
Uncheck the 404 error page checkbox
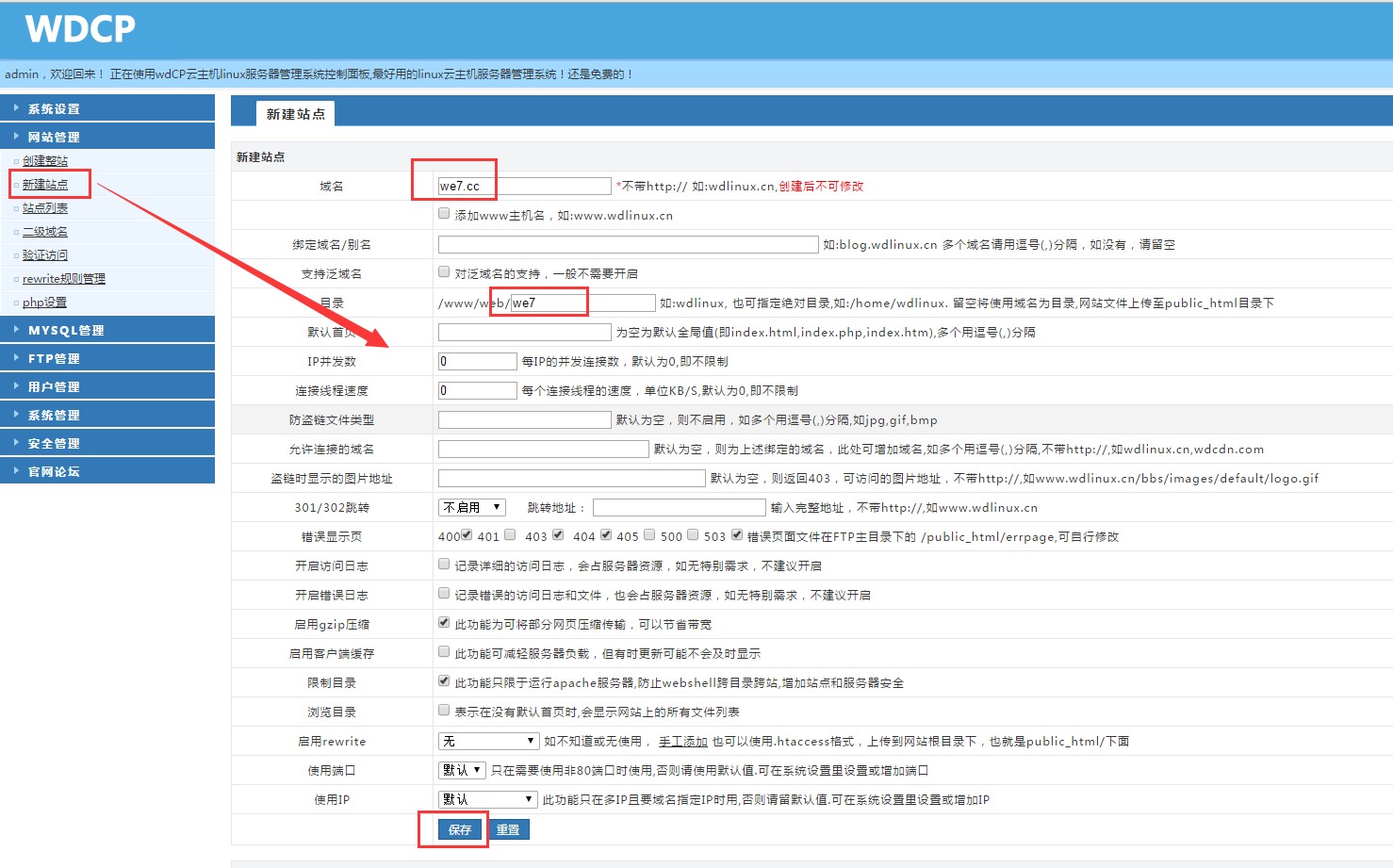pos(606,535)
